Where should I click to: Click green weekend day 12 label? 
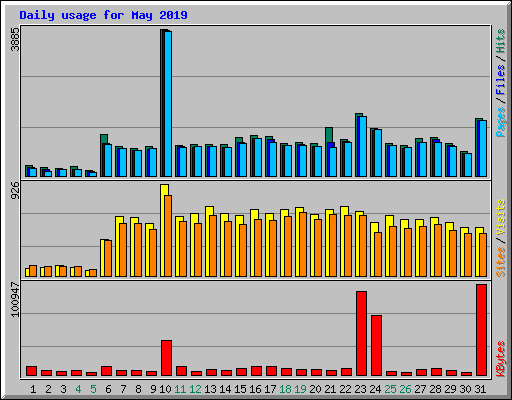click(195, 389)
